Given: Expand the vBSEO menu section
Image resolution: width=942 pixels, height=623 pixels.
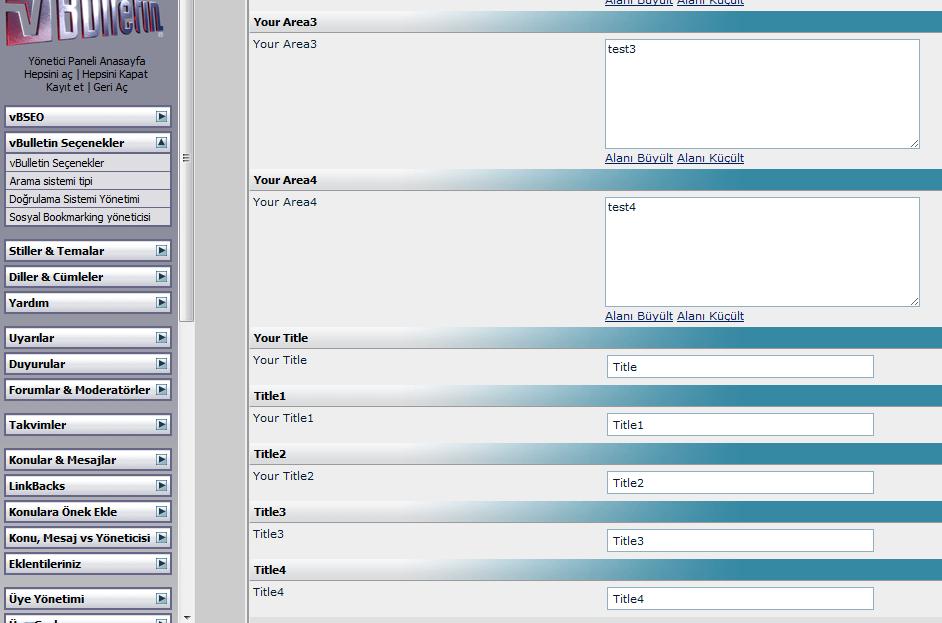Looking at the screenshot, I should coord(161,117).
